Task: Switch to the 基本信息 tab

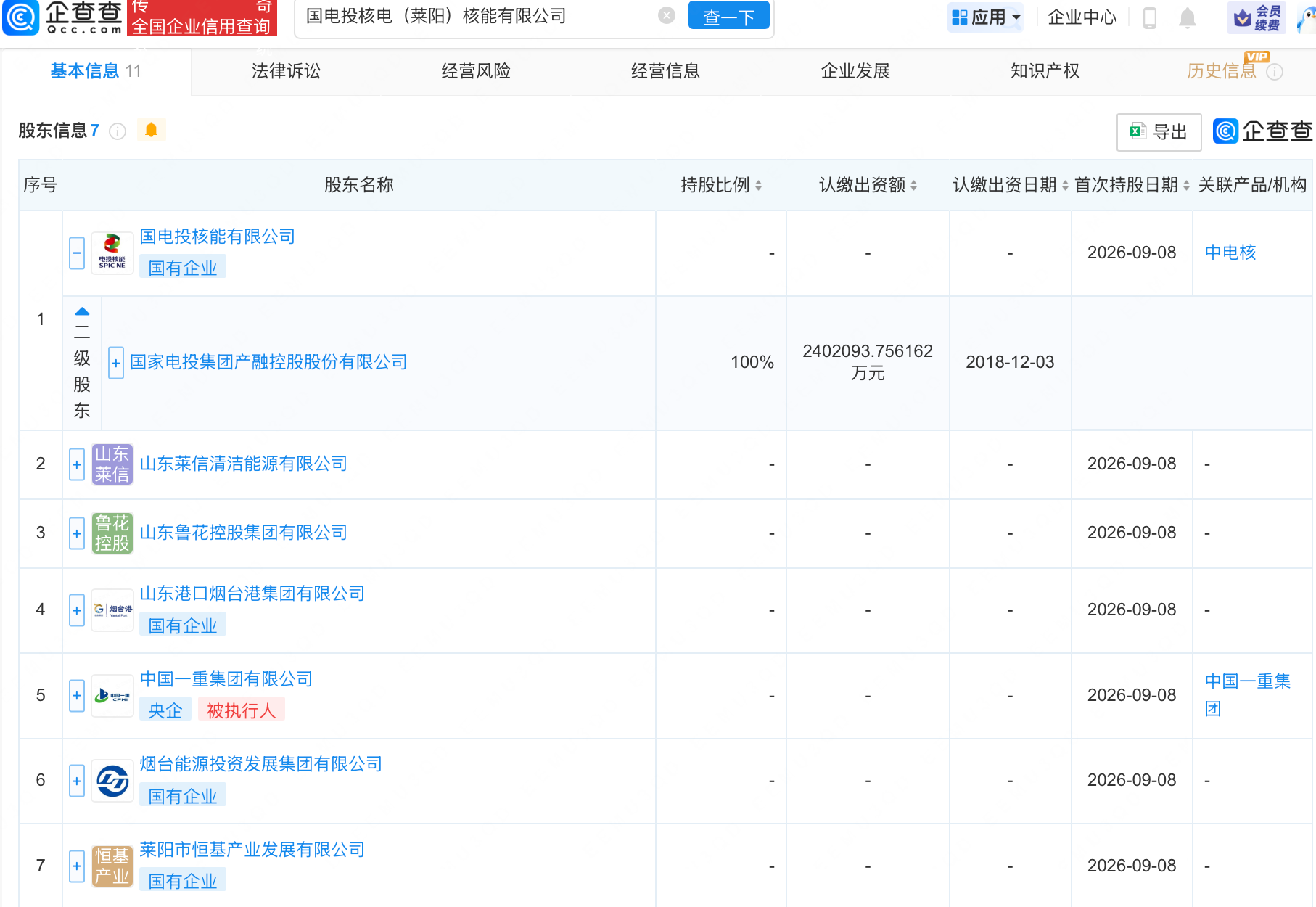Action: click(96, 71)
